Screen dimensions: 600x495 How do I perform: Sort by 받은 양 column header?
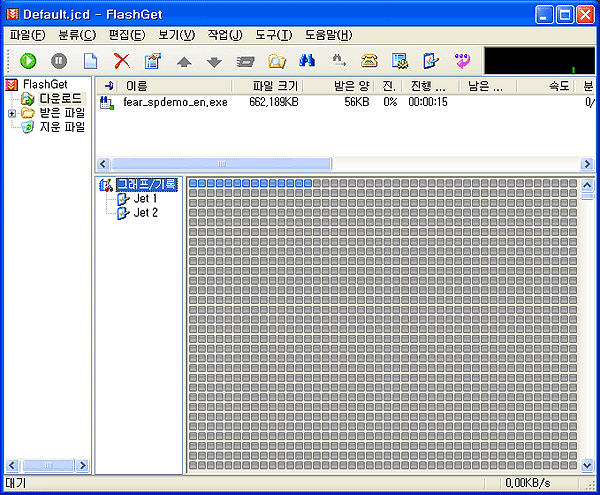339,86
